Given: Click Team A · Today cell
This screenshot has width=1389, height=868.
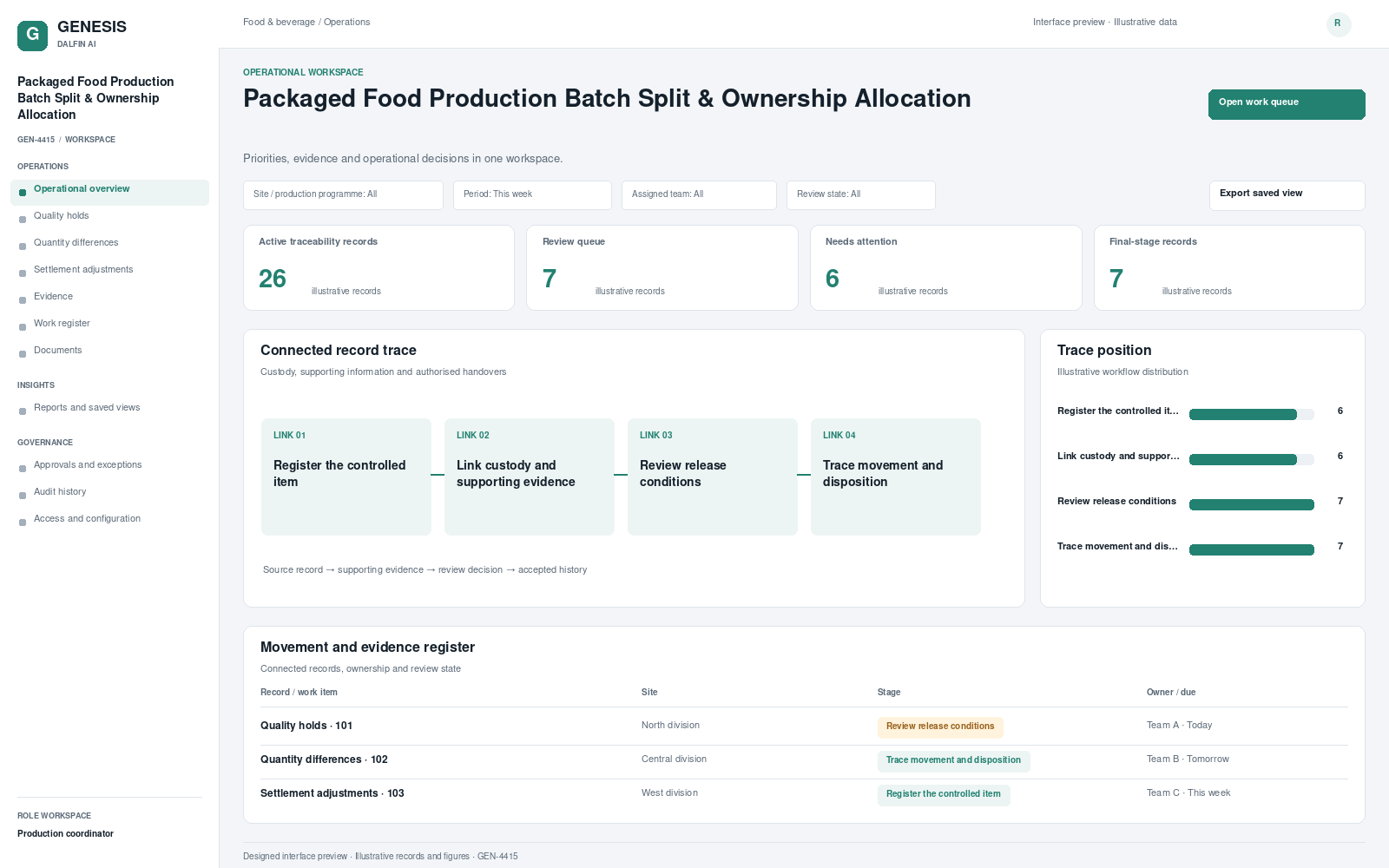Looking at the screenshot, I should click(1179, 726).
